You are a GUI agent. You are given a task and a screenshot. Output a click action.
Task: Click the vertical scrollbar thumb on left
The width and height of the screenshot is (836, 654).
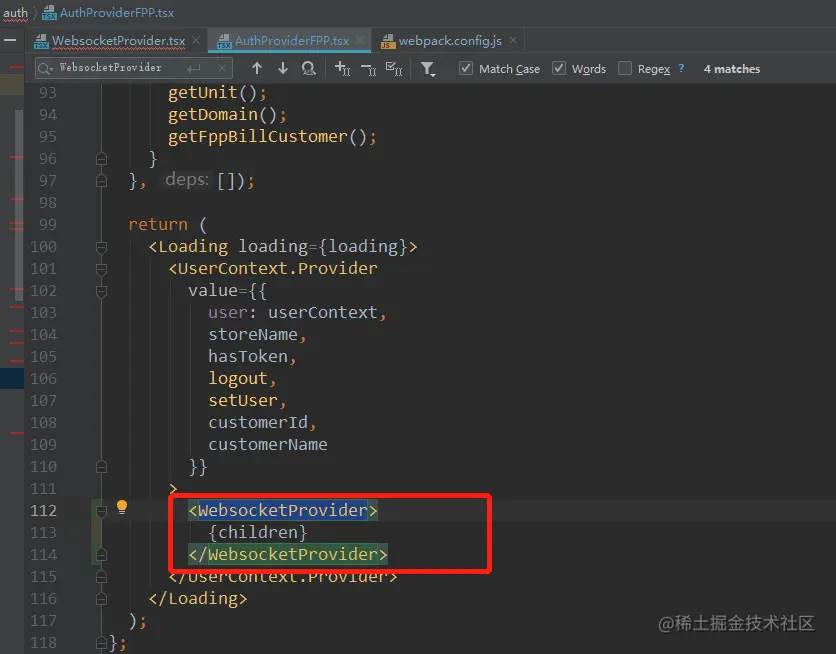click(x=19, y=205)
